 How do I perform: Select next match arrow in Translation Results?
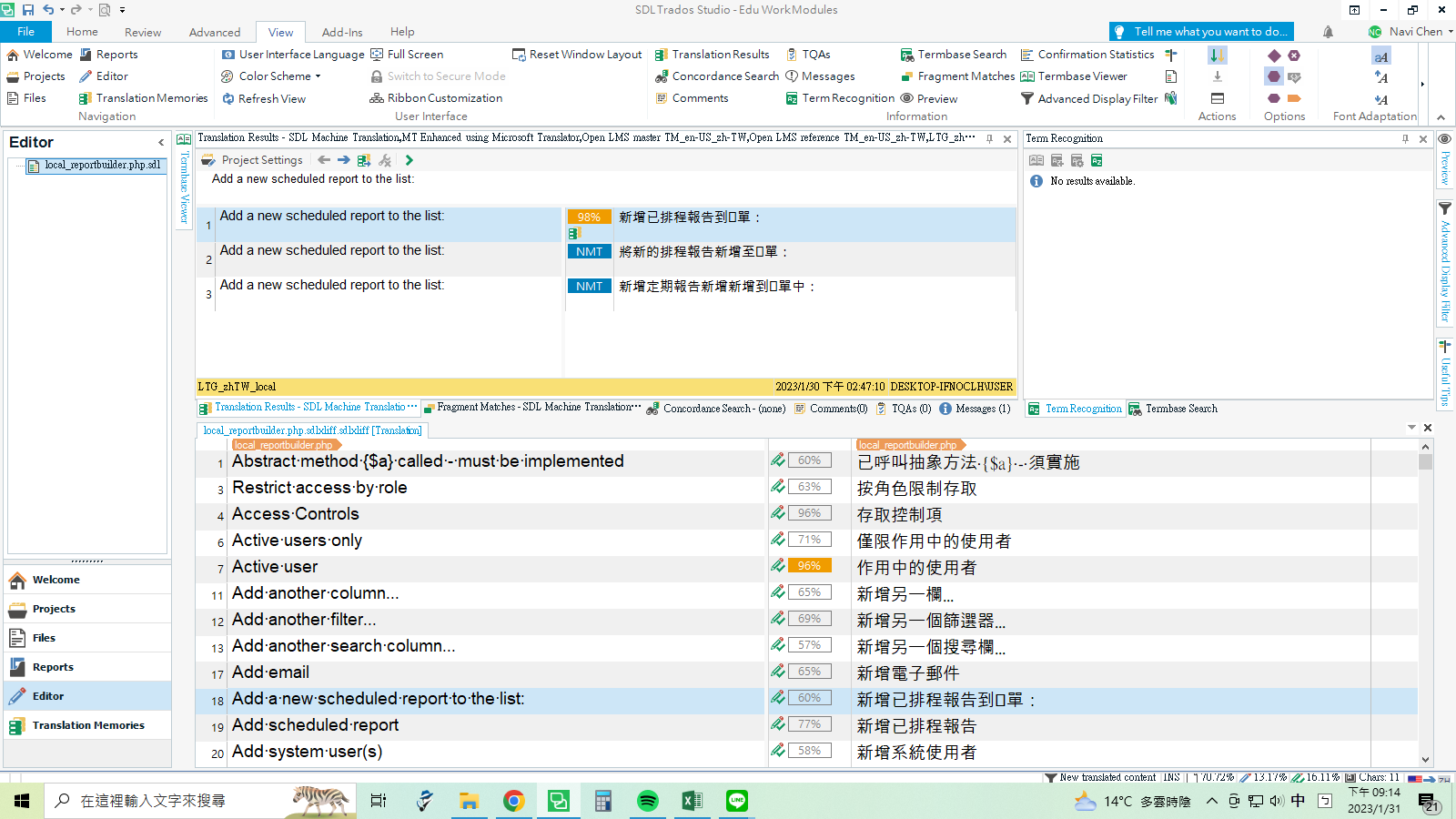(343, 160)
